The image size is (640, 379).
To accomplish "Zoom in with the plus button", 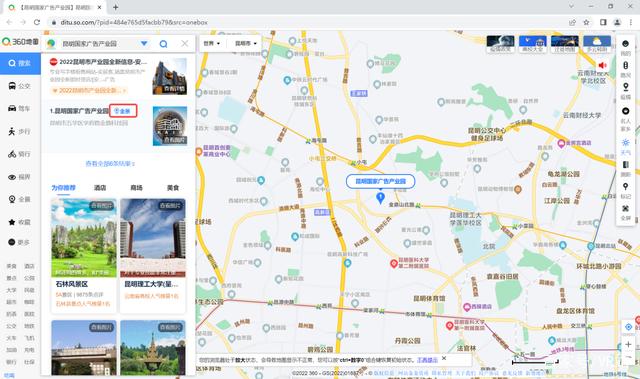I will coord(629,344).
